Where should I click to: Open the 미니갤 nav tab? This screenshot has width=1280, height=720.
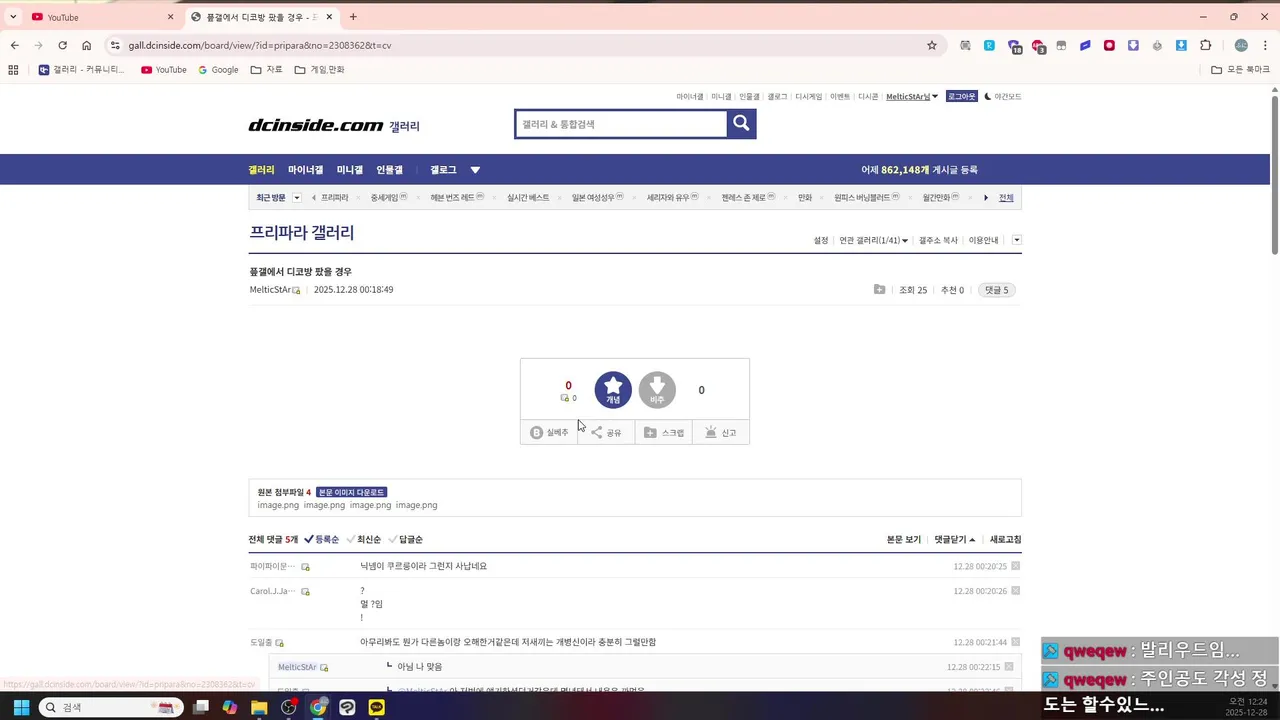[x=349, y=170]
